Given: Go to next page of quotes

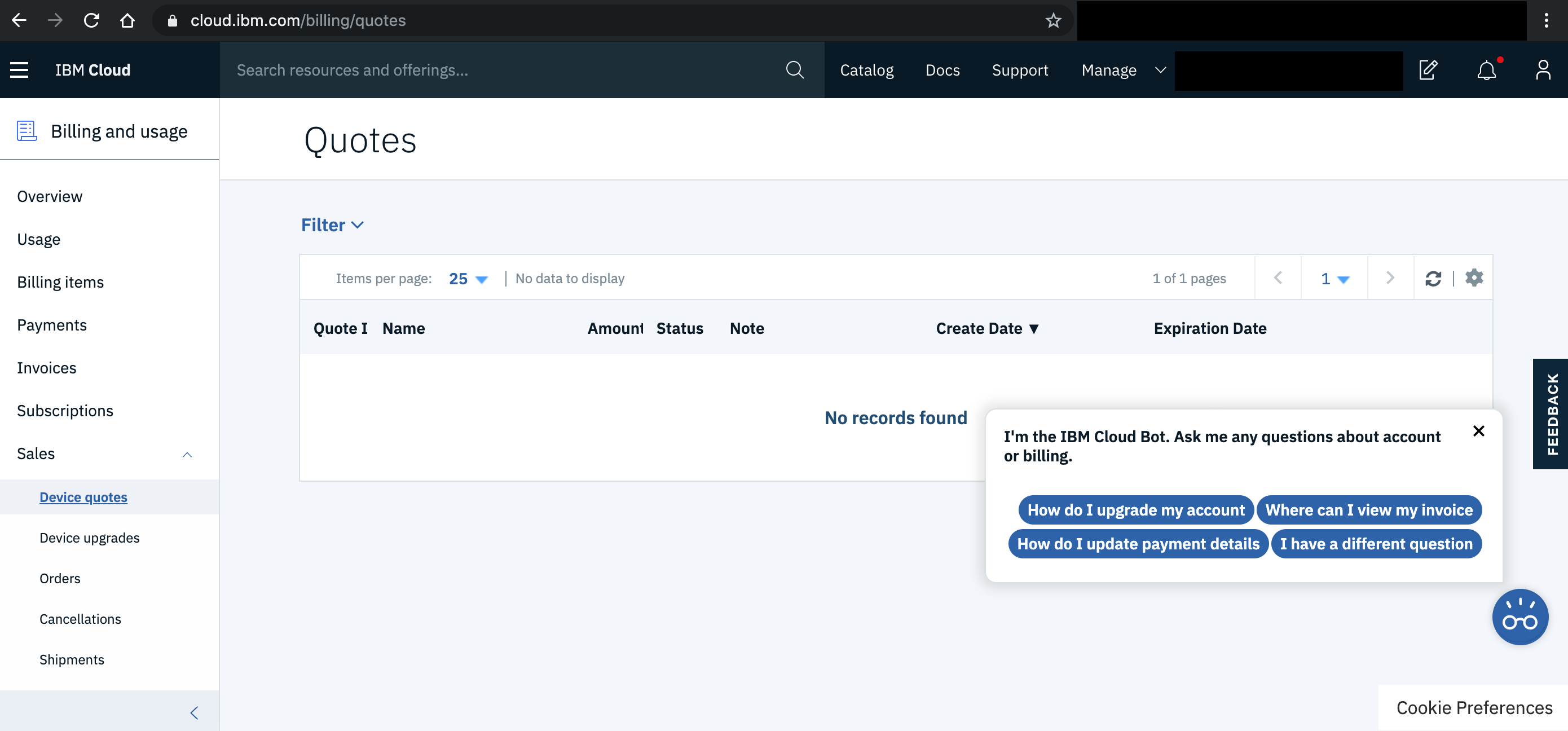Looking at the screenshot, I should tap(1390, 278).
